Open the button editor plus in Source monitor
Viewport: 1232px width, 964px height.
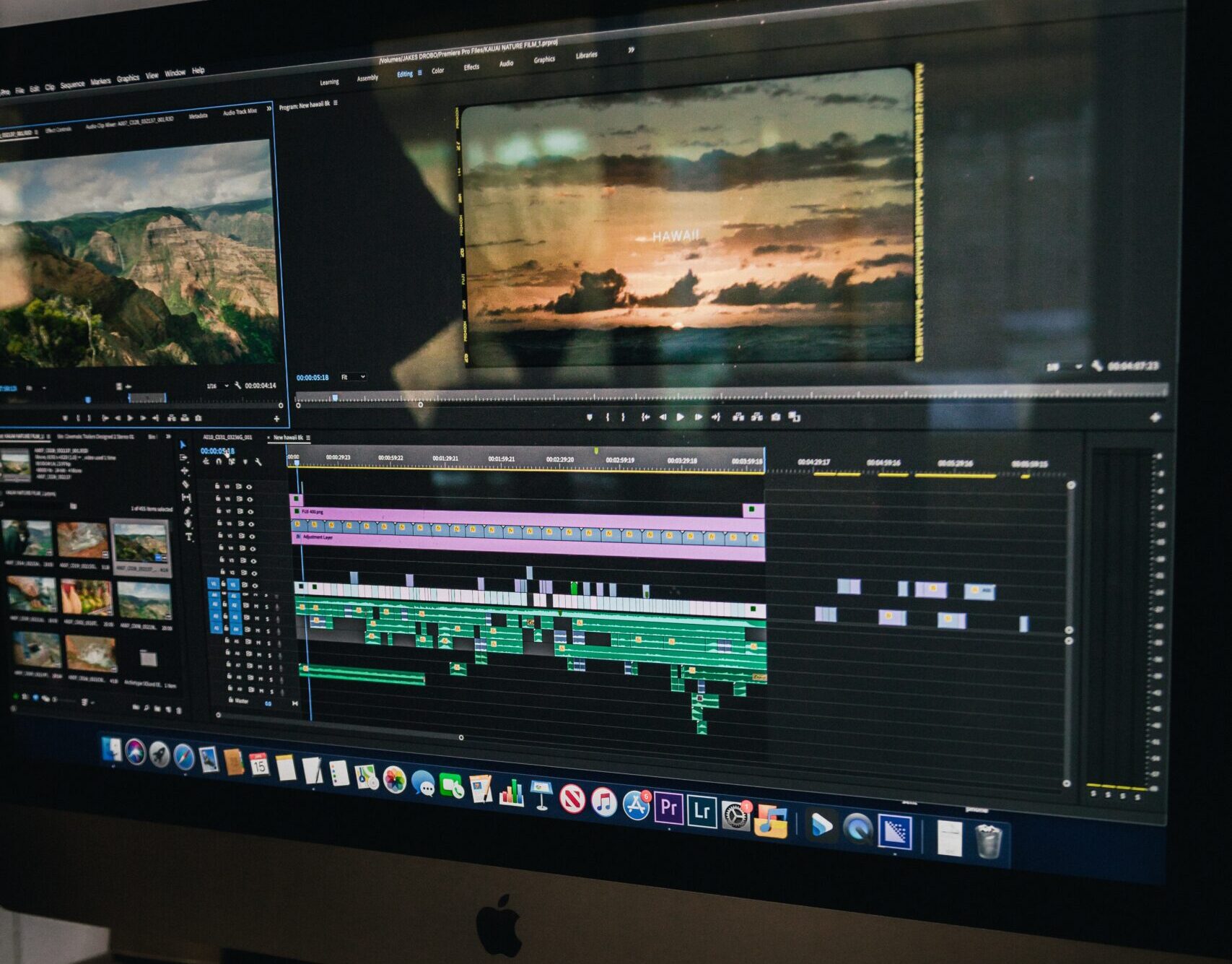[x=276, y=418]
